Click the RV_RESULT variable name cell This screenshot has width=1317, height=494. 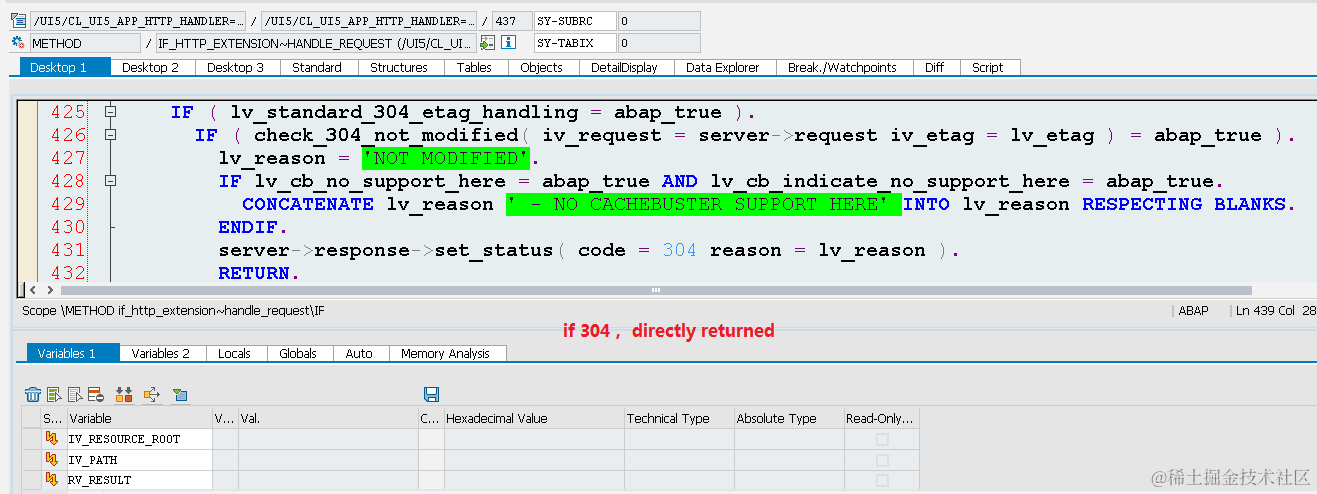coord(138,480)
